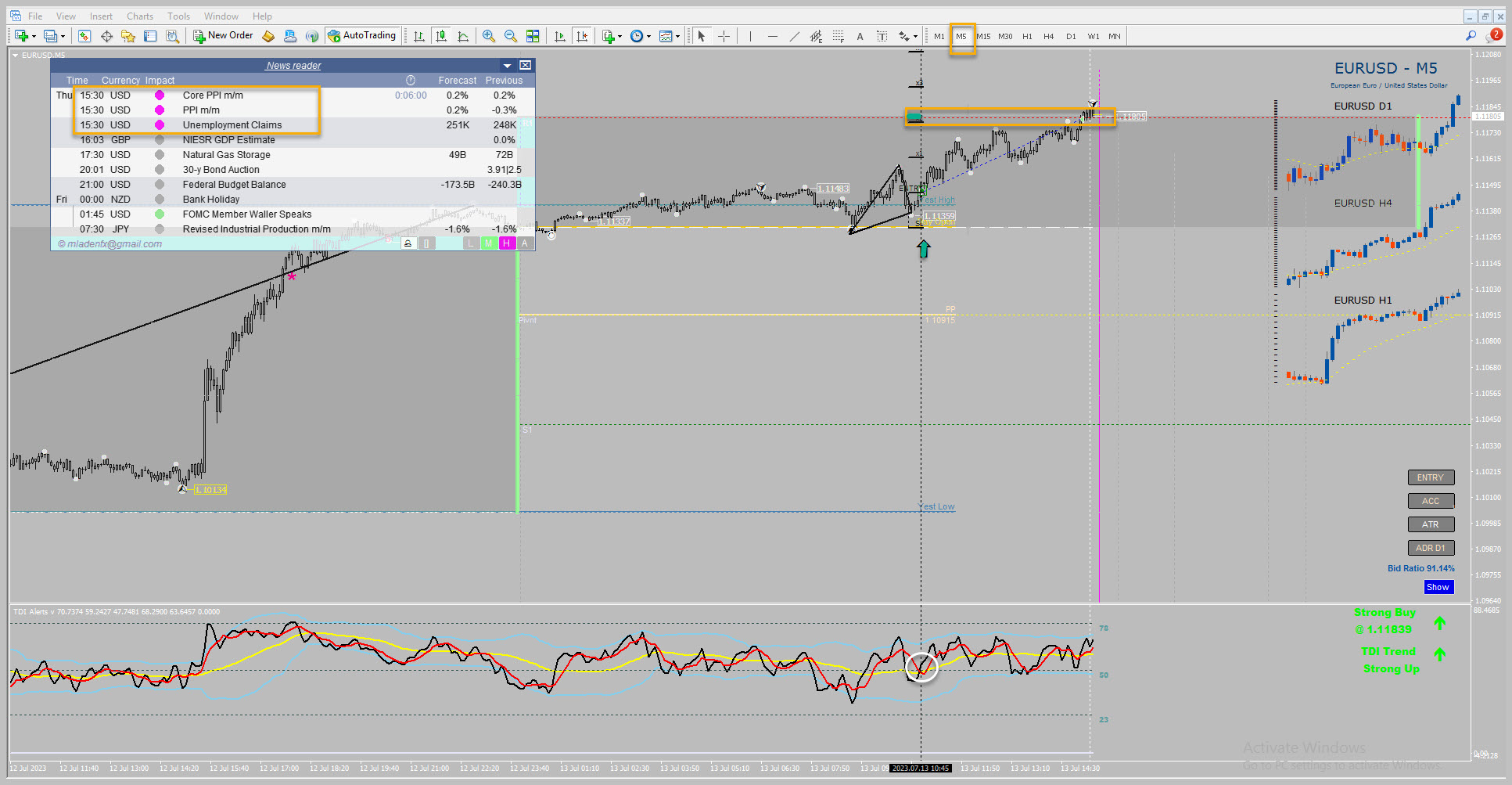Screen dimensions: 1512x785
Task: Toggle high impact H filter in news reader
Action: pos(506,243)
